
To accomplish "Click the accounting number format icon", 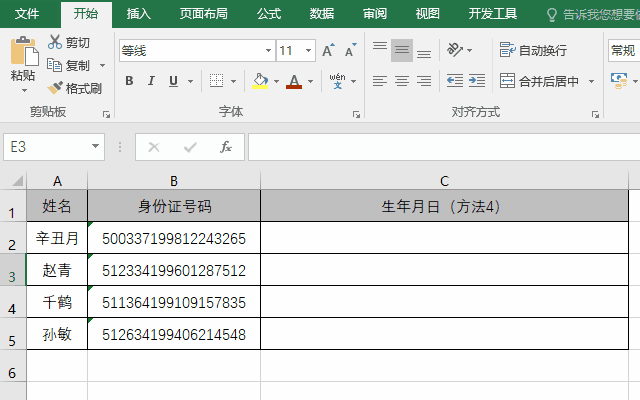I will coord(619,81).
